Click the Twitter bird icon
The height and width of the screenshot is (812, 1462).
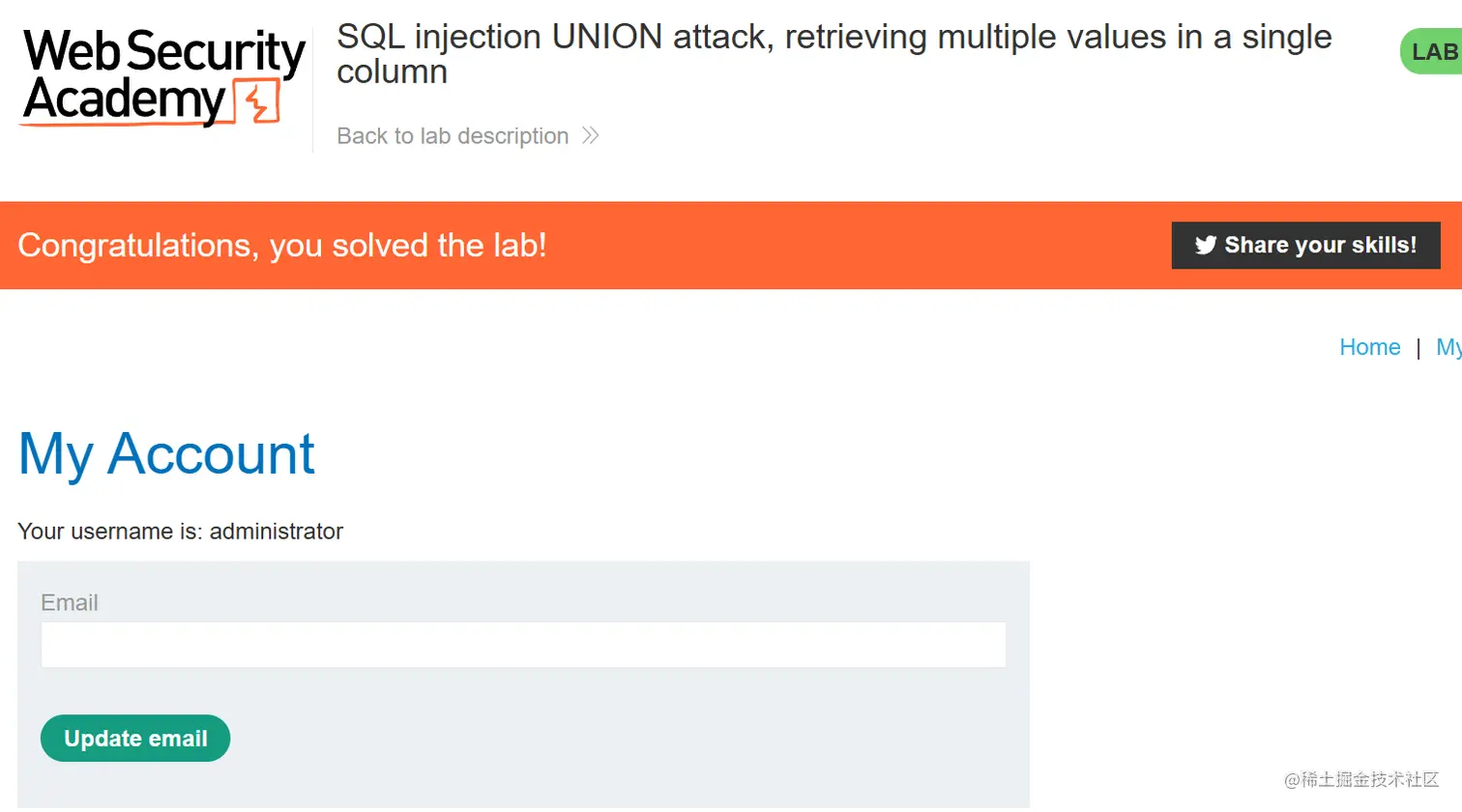1205,246
